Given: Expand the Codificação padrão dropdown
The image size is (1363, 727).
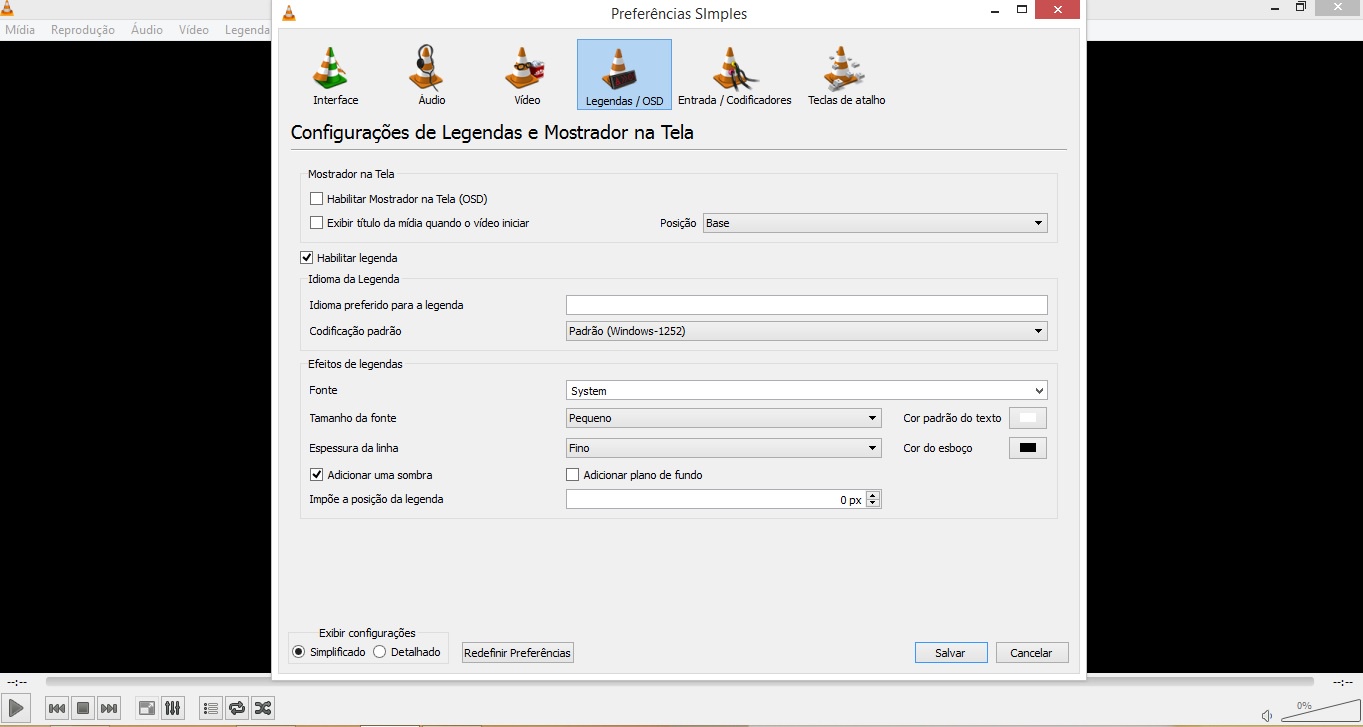Looking at the screenshot, I should [x=806, y=331].
